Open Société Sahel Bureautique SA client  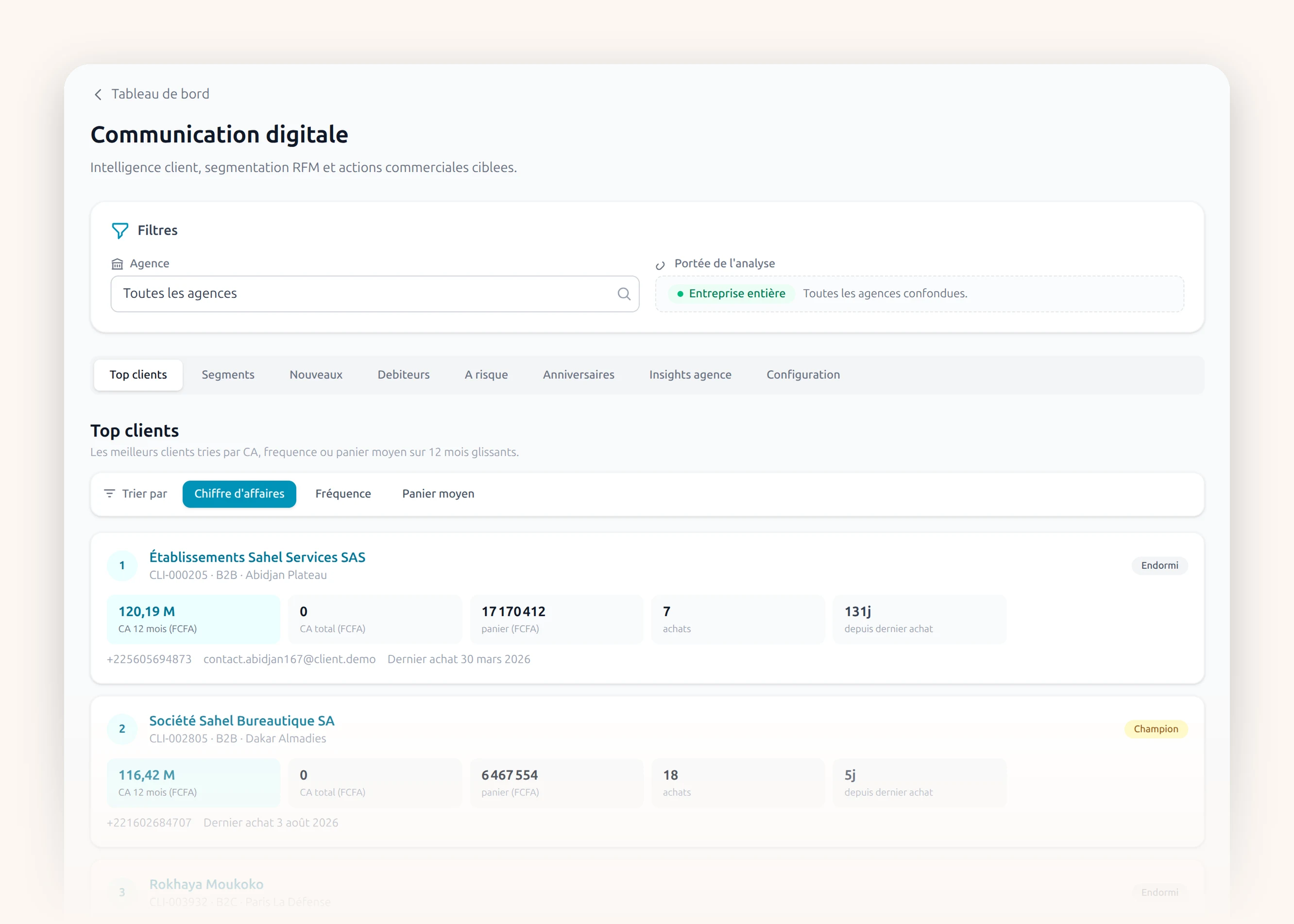click(x=242, y=721)
